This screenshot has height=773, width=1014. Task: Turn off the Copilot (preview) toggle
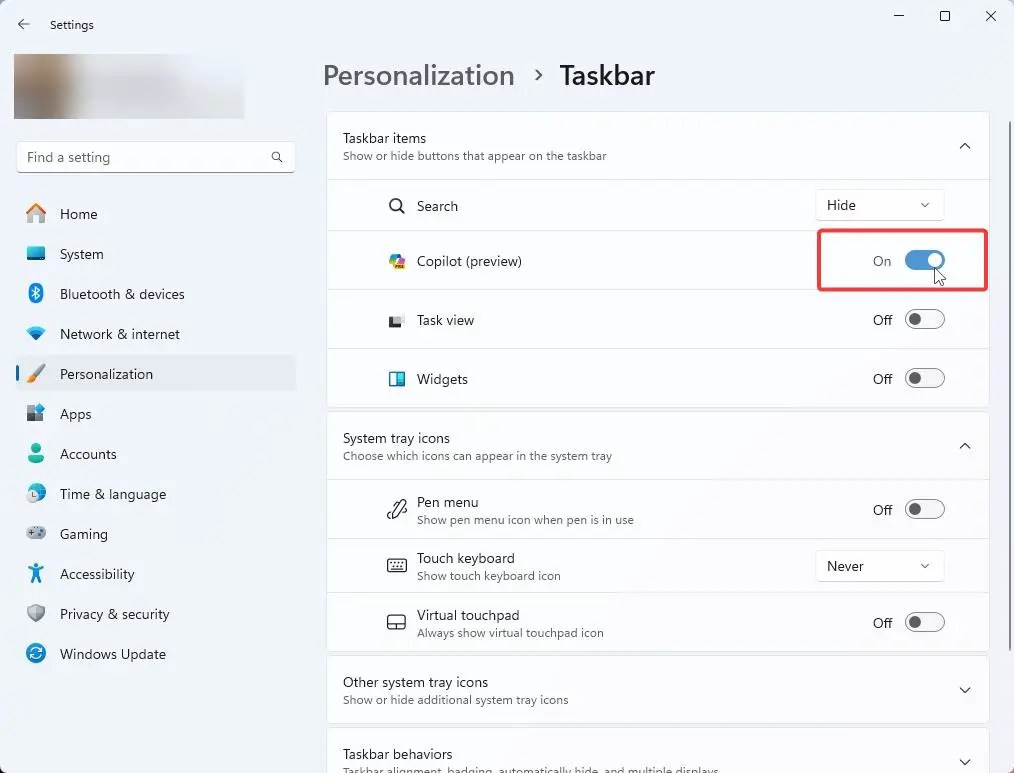tap(924, 260)
